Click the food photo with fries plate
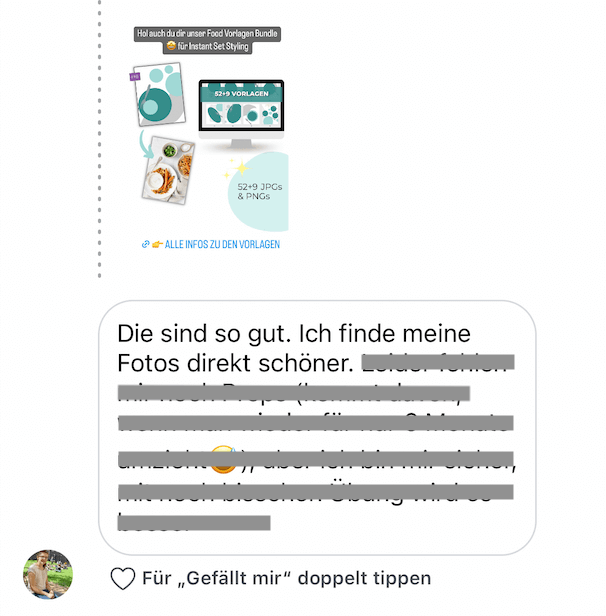 pos(168,170)
